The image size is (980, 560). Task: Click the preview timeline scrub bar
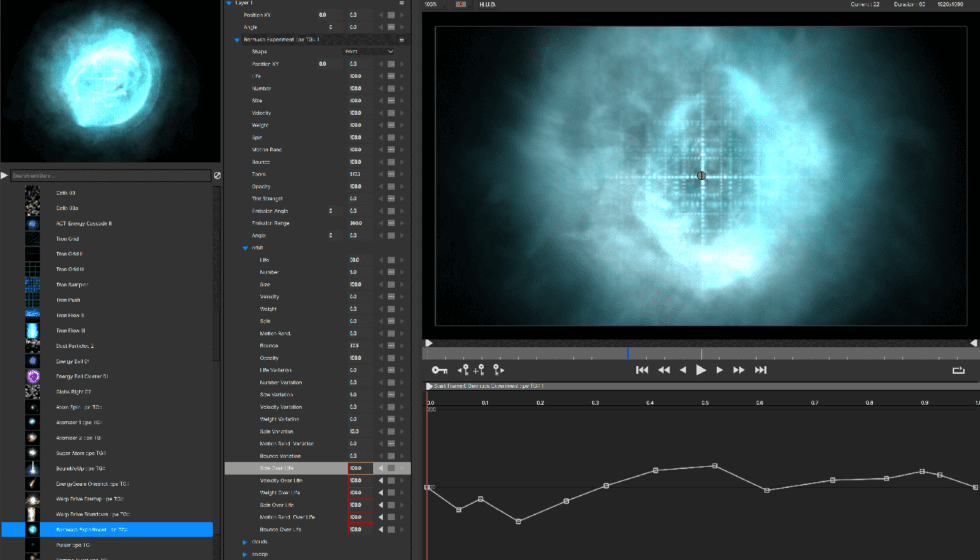(700, 353)
